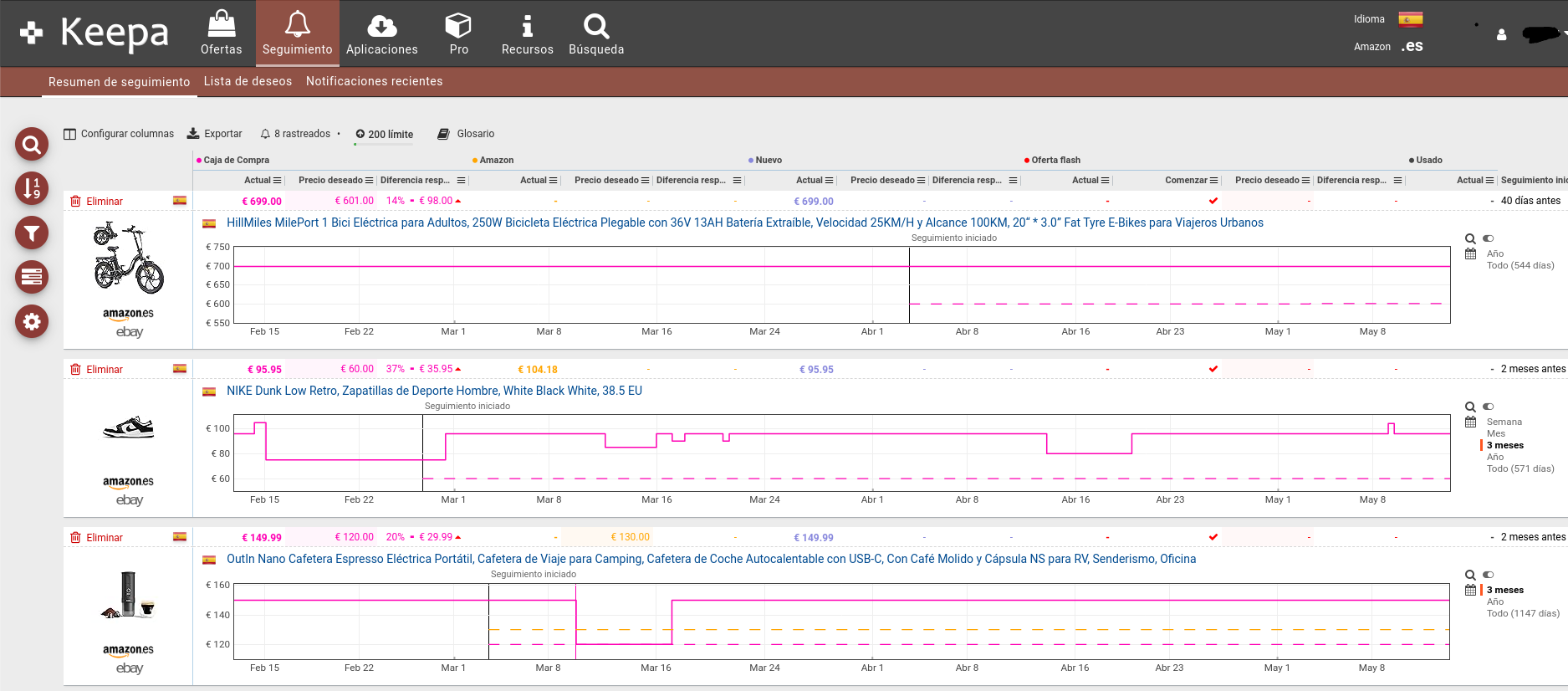Screen dimensions: 1568x691
Task: Select 'Mes' range for NIKE graph
Action: coord(1496,434)
